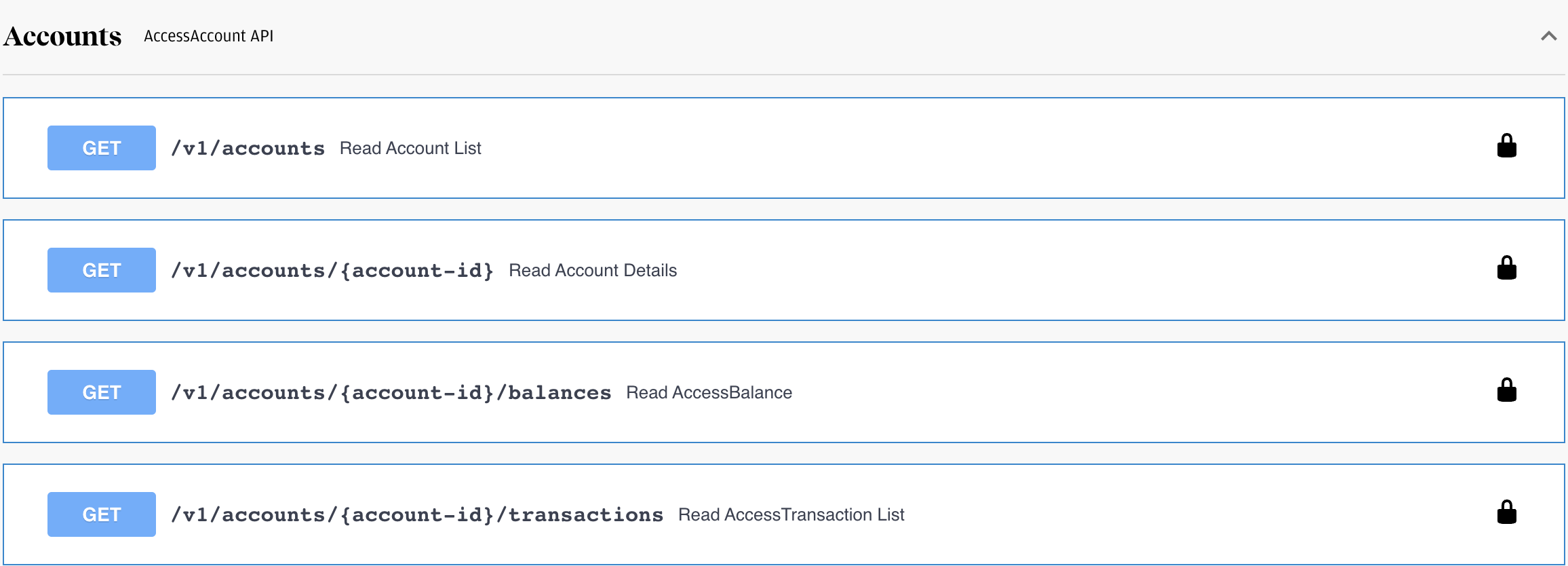Open the /v1/accounts/{account-id}/balances path

(x=391, y=393)
